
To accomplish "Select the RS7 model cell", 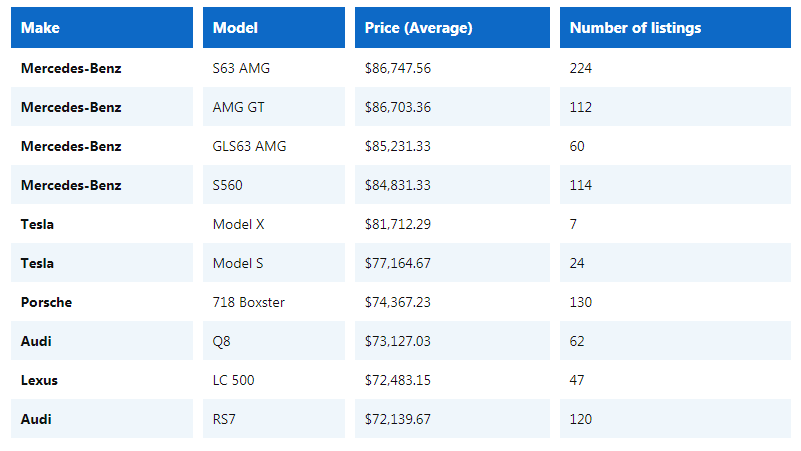I will (x=274, y=419).
